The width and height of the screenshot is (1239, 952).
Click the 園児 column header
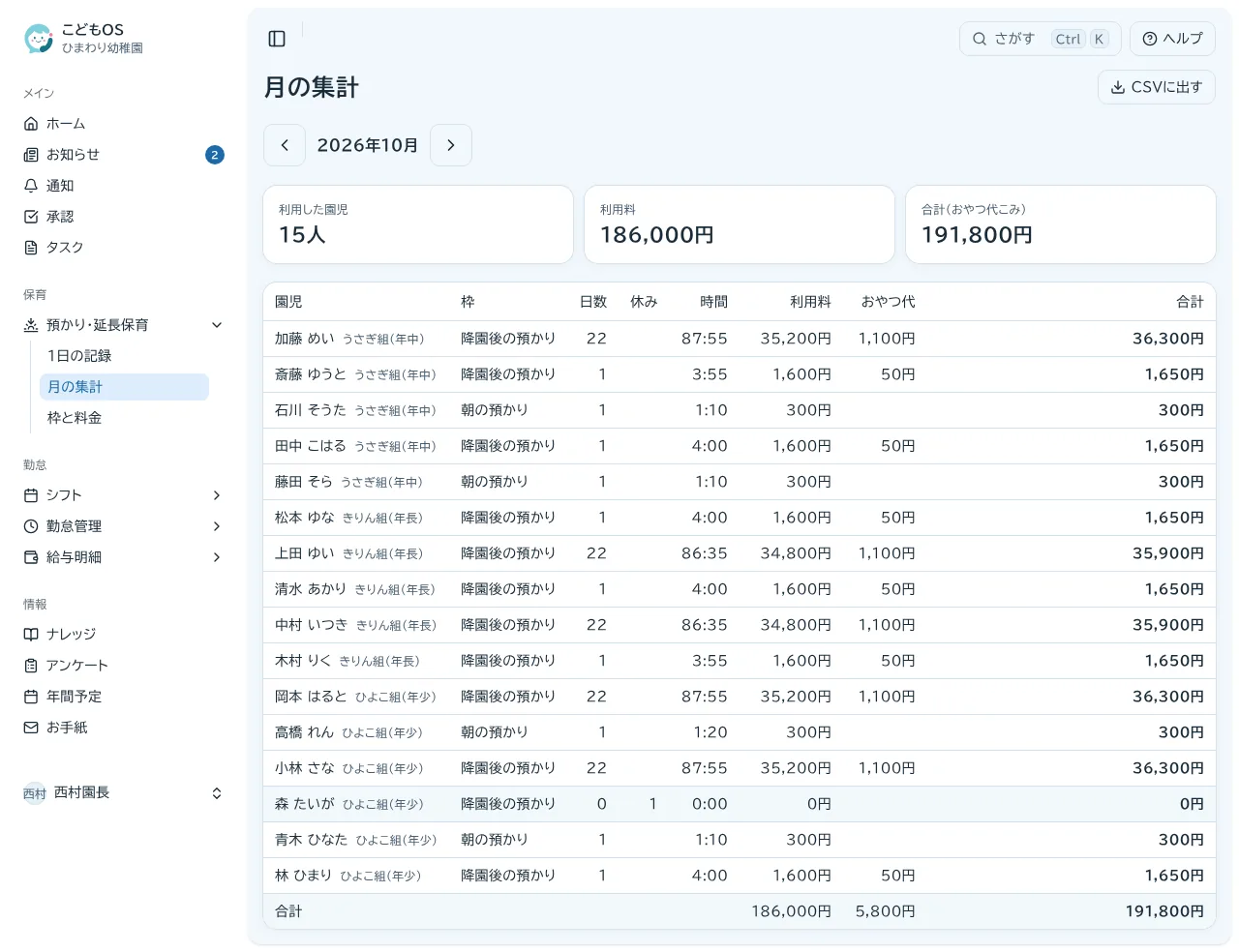click(x=288, y=302)
